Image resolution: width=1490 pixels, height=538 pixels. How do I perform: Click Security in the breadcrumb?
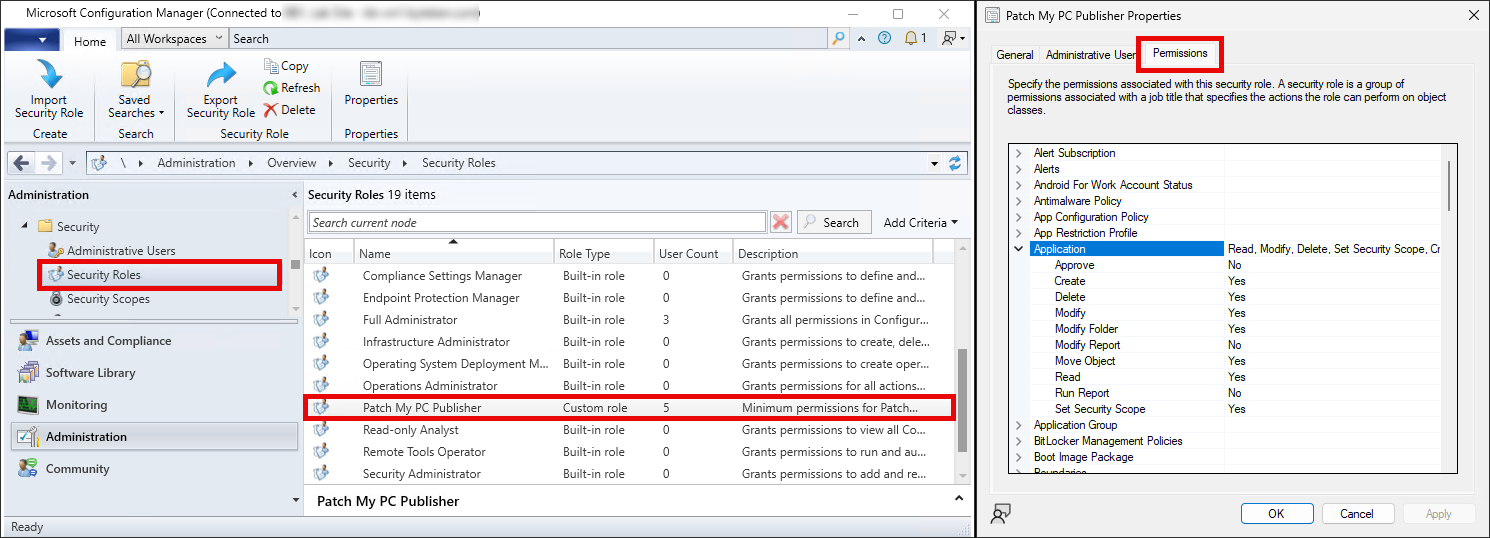point(369,163)
